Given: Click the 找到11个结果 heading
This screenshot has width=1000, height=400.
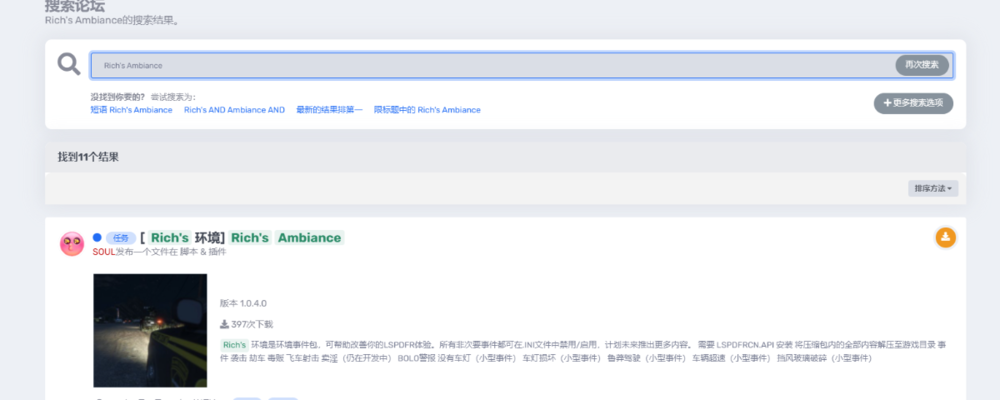Looking at the screenshot, I should pos(88,157).
